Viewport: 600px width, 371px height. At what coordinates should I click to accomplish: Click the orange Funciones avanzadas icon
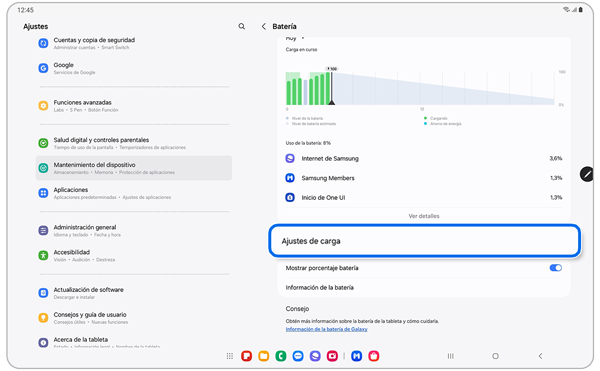coord(43,106)
